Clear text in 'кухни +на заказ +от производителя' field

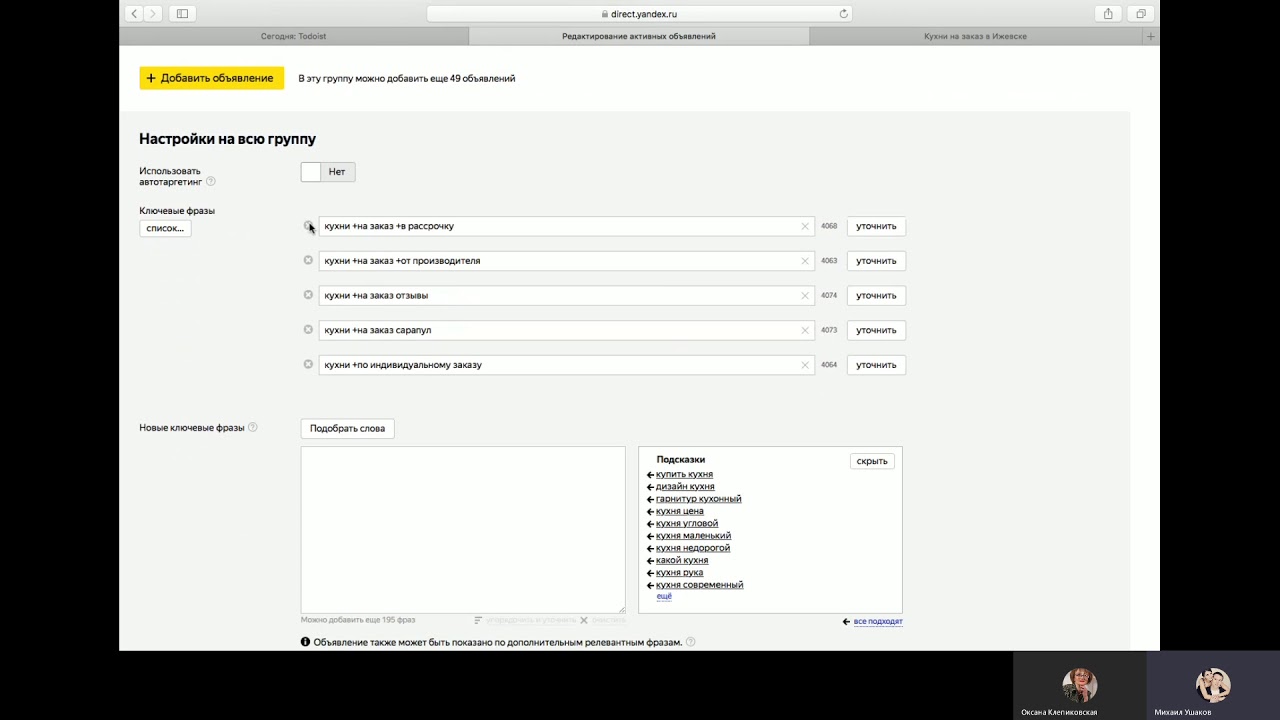click(x=804, y=261)
